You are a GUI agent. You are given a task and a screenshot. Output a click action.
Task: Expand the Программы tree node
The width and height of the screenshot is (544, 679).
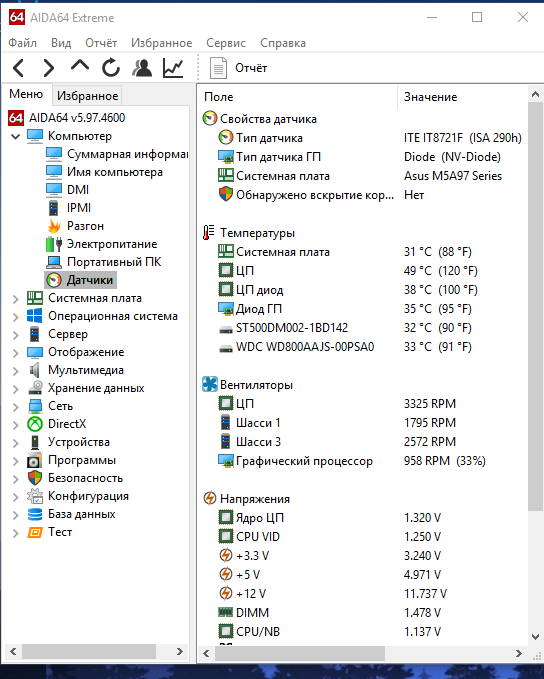(x=16, y=461)
